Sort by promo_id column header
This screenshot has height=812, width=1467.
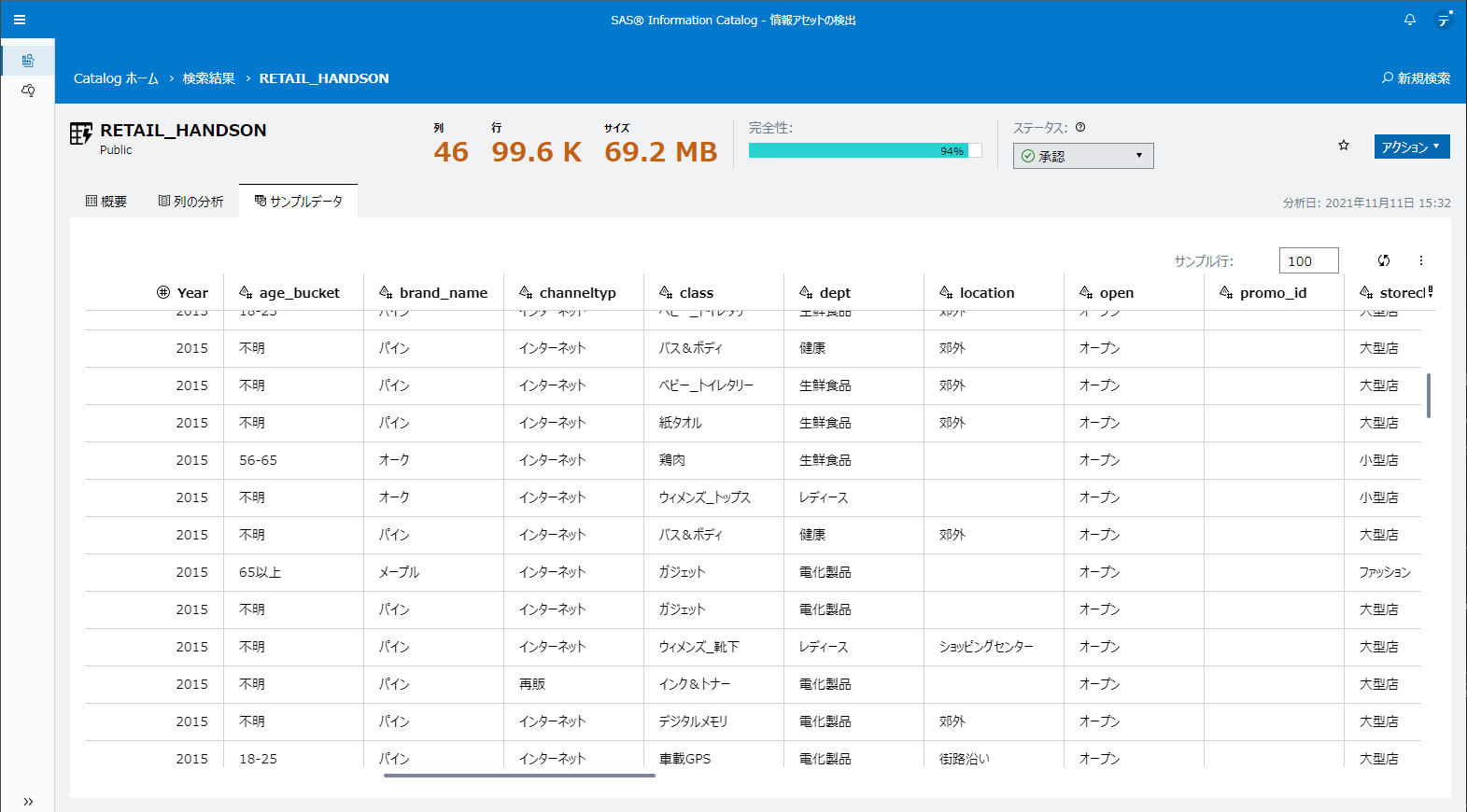[1274, 292]
